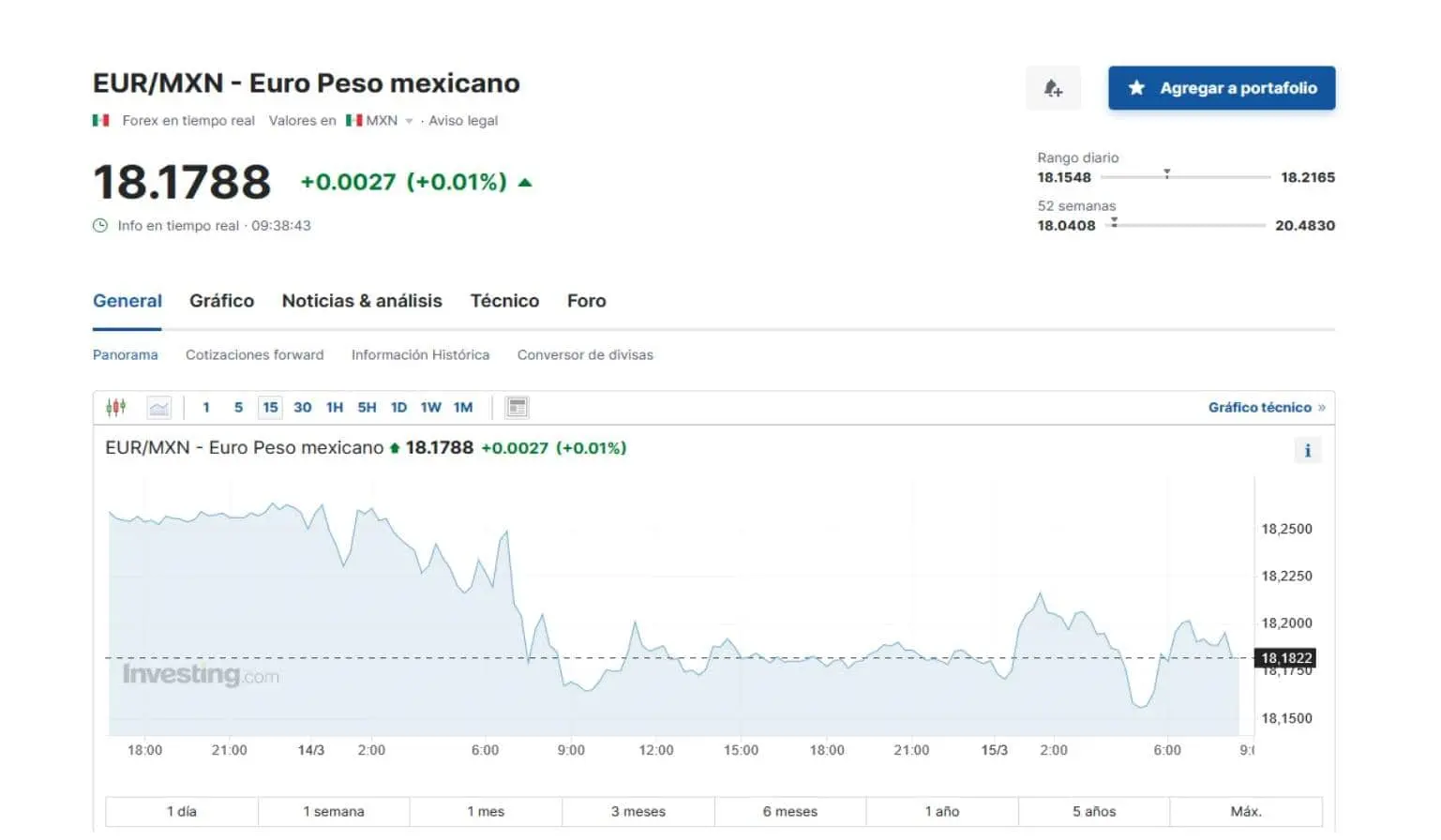Click the clock icon by Info en tiempo real
This screenshot has height=840, width=1441.
point(100,226)
